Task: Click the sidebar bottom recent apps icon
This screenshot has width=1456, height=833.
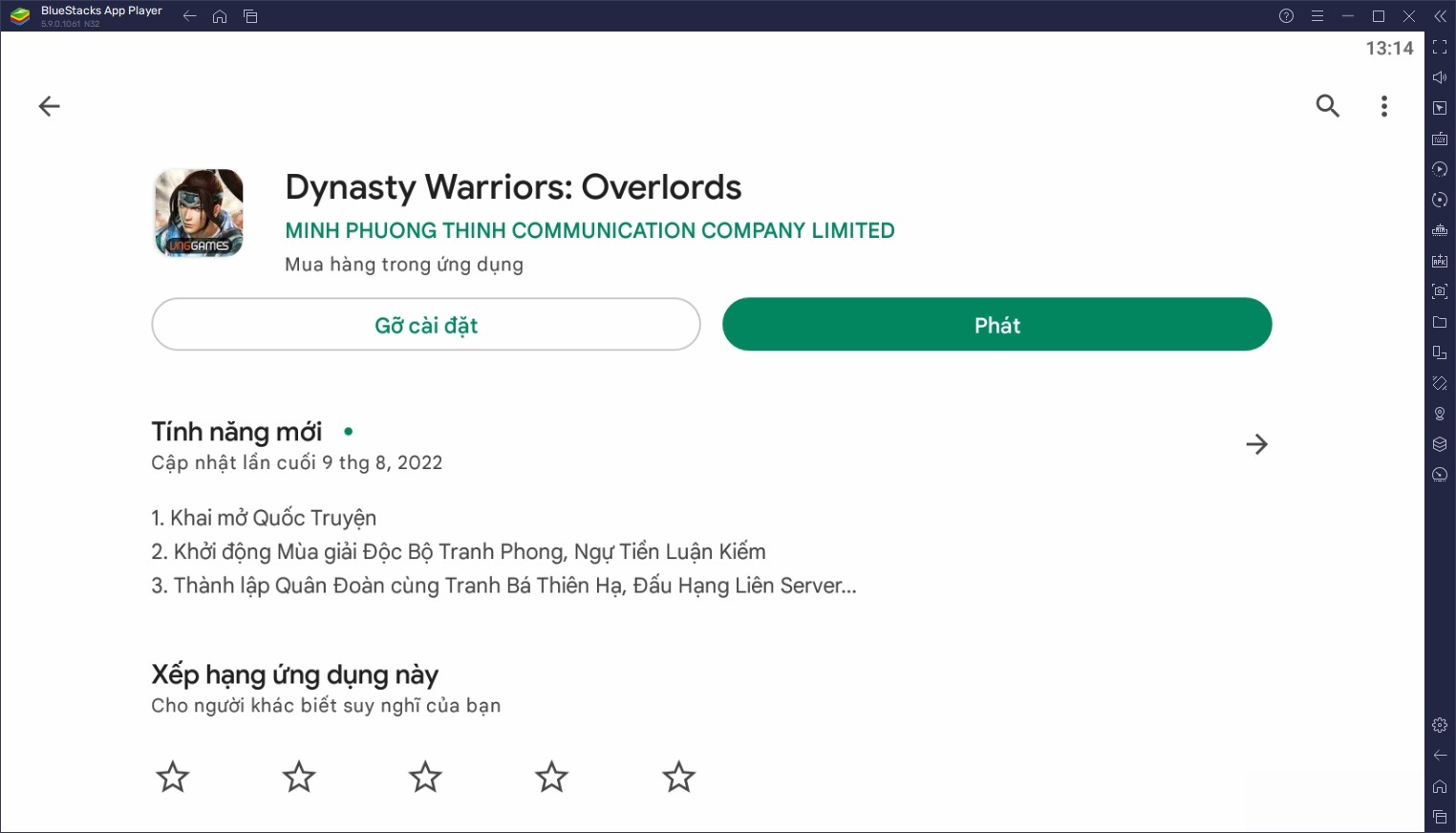Action: (x=1440, y=817)
